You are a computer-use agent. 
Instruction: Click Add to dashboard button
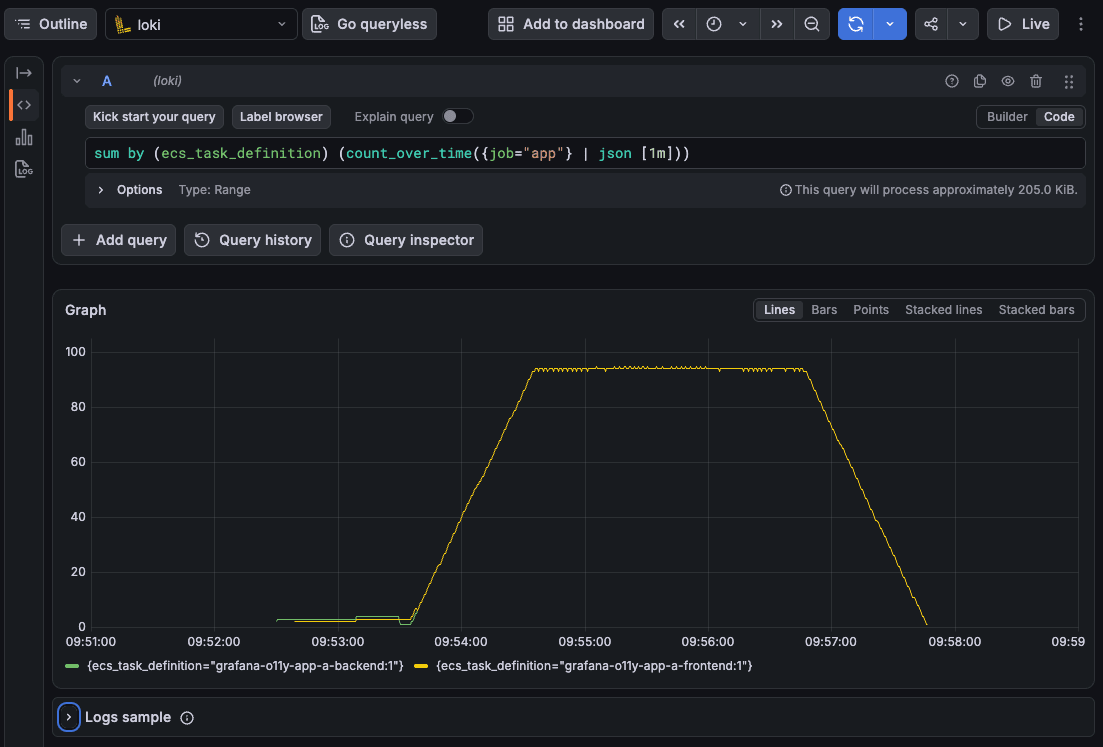tap(570, 24)
